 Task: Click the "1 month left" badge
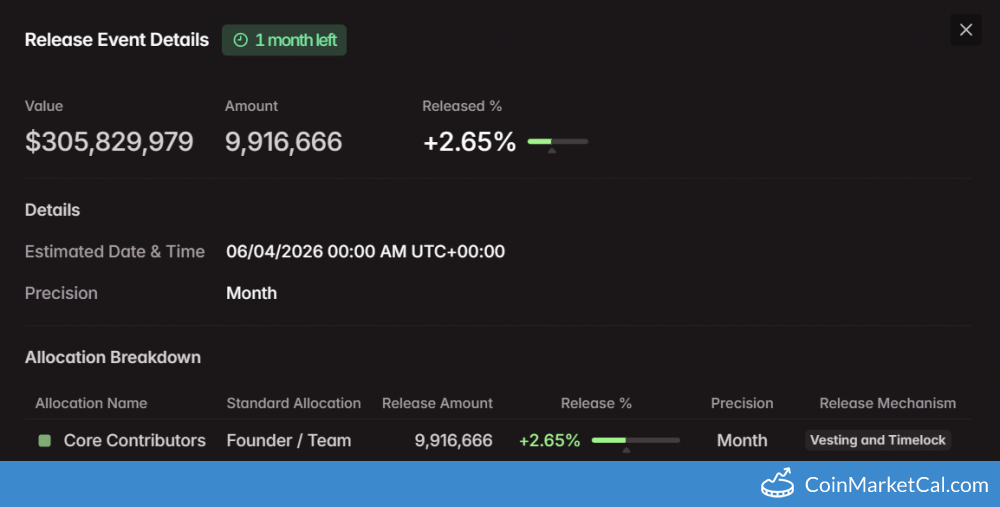284,40
